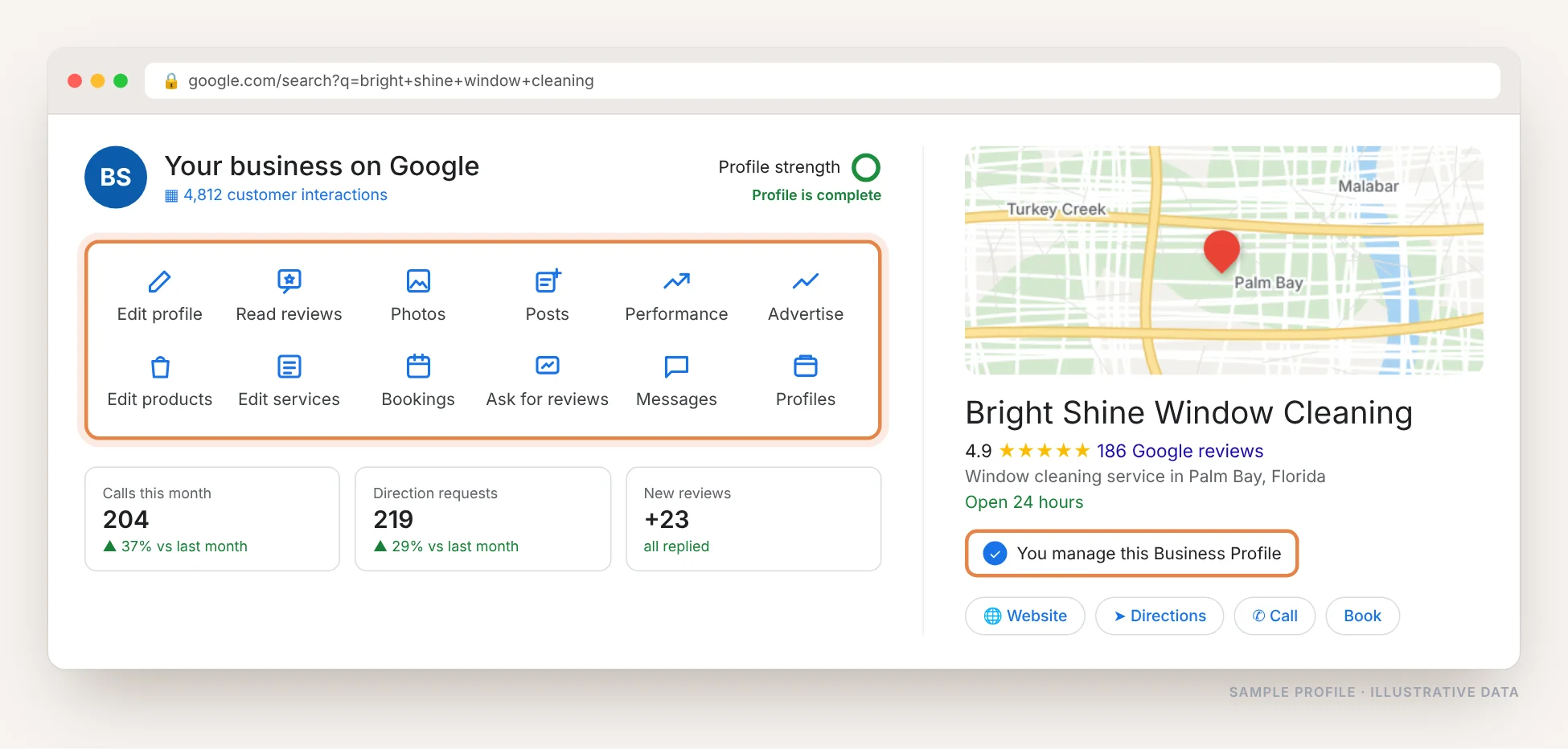Viewport: 1568px width, 749px height.
Task: Click the green macOS maximize window button
Action: coord(121,80)
